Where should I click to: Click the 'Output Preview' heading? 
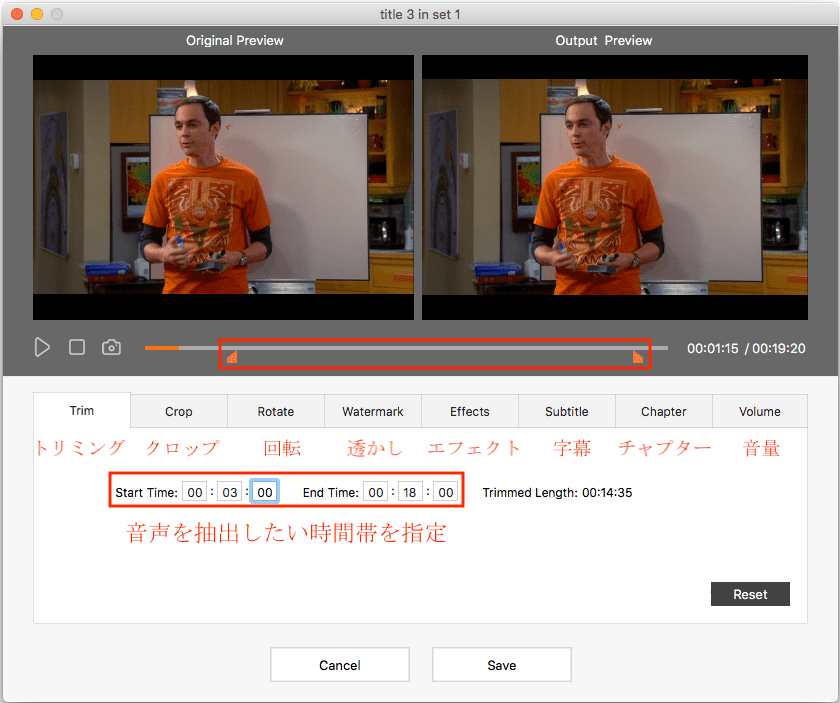[x=604, y=40]
